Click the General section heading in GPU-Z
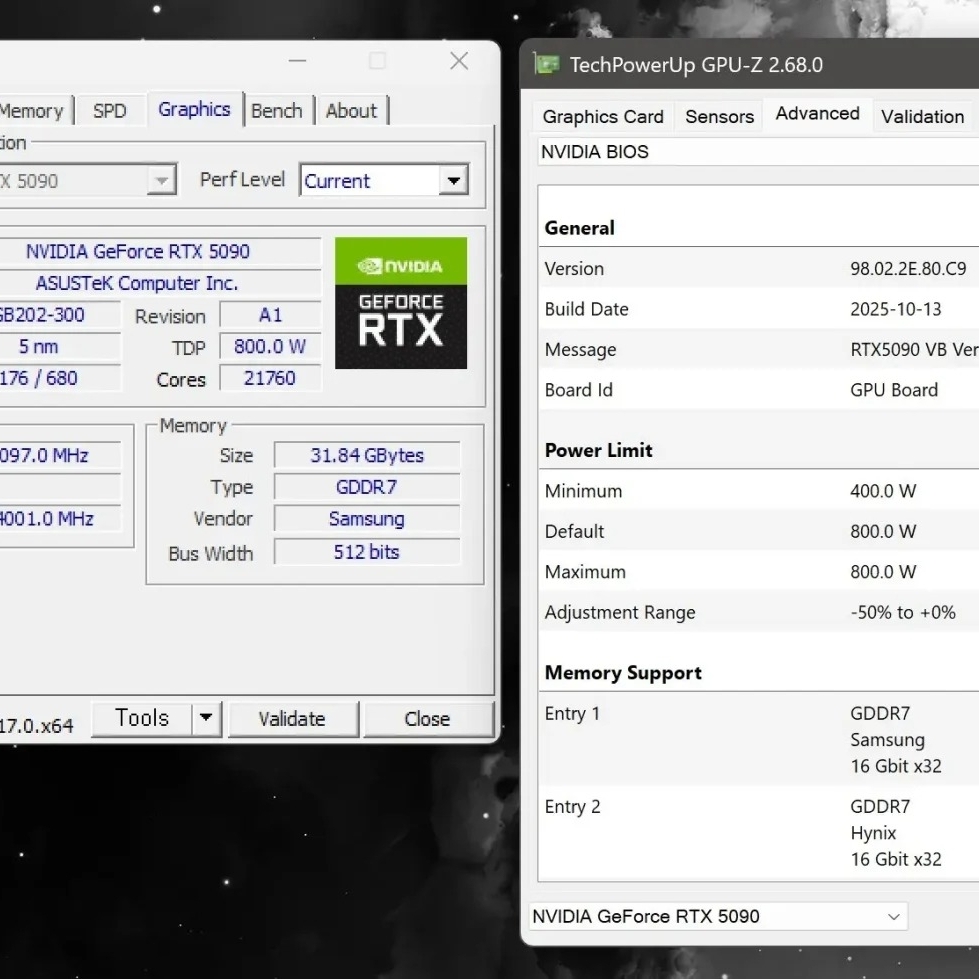This screenshot has height=979, width=979. coord(579,228)
